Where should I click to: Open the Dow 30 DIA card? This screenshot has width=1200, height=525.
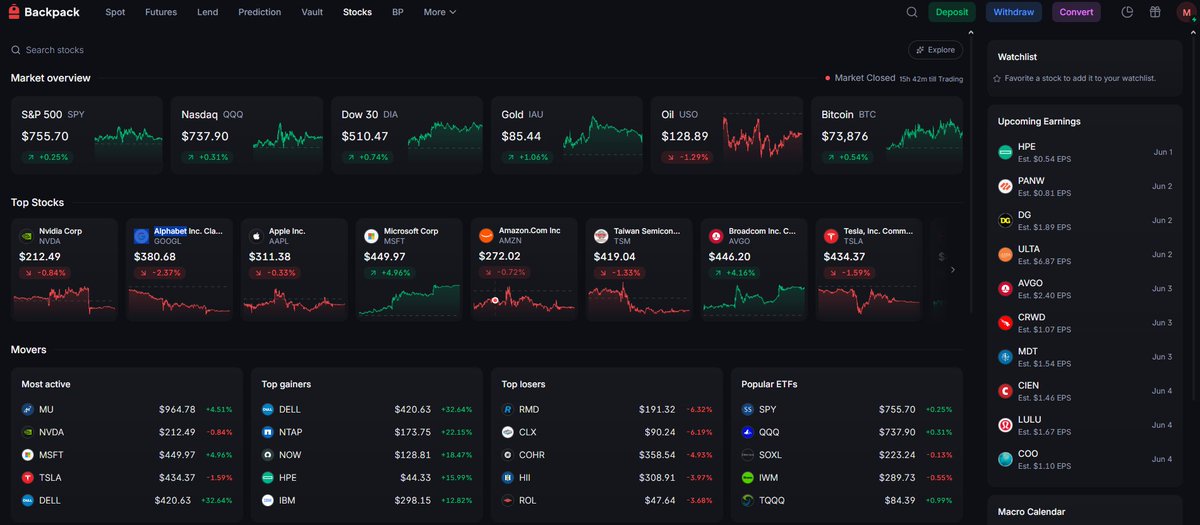tap(407, 133)
